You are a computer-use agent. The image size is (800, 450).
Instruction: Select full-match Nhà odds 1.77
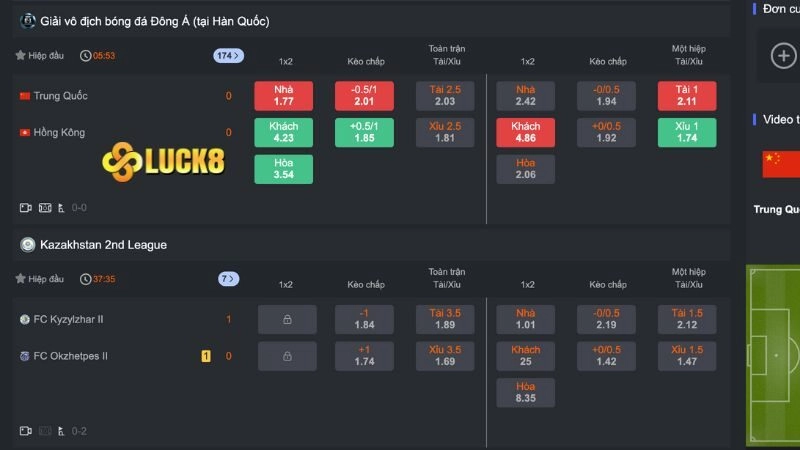(283, 96)
